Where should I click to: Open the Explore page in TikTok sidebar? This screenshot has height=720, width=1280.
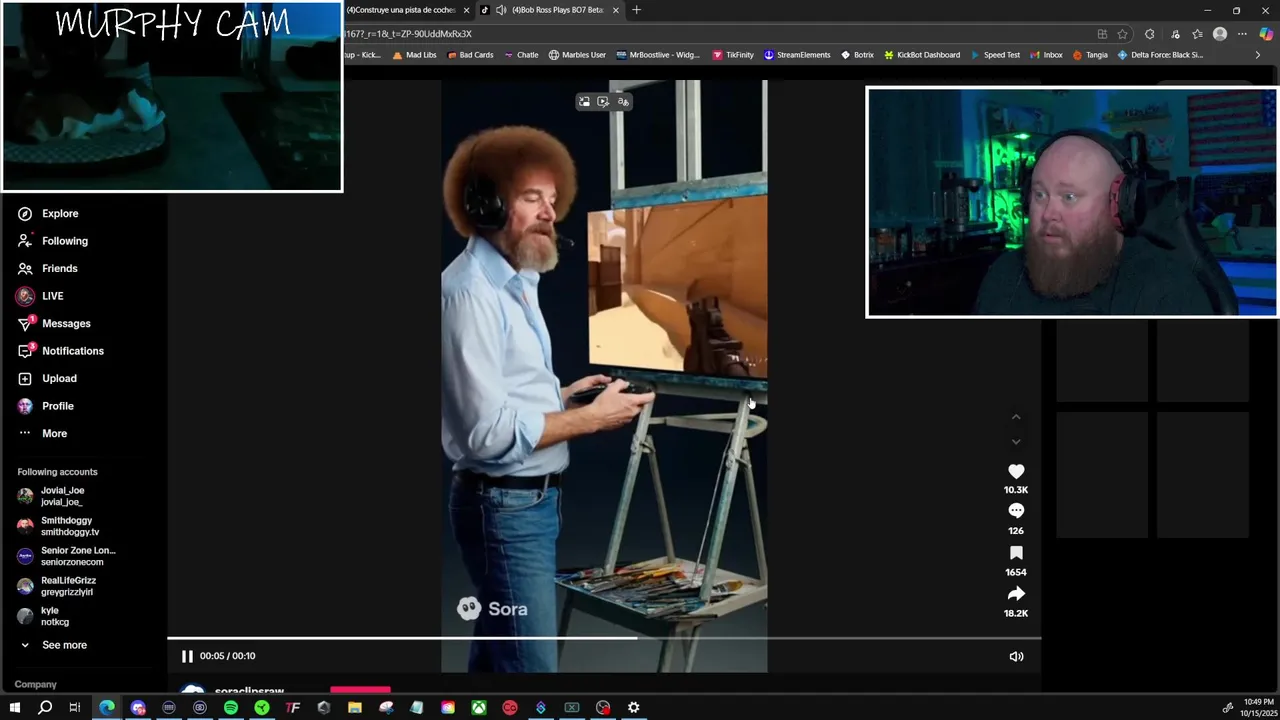click(47, 213)
